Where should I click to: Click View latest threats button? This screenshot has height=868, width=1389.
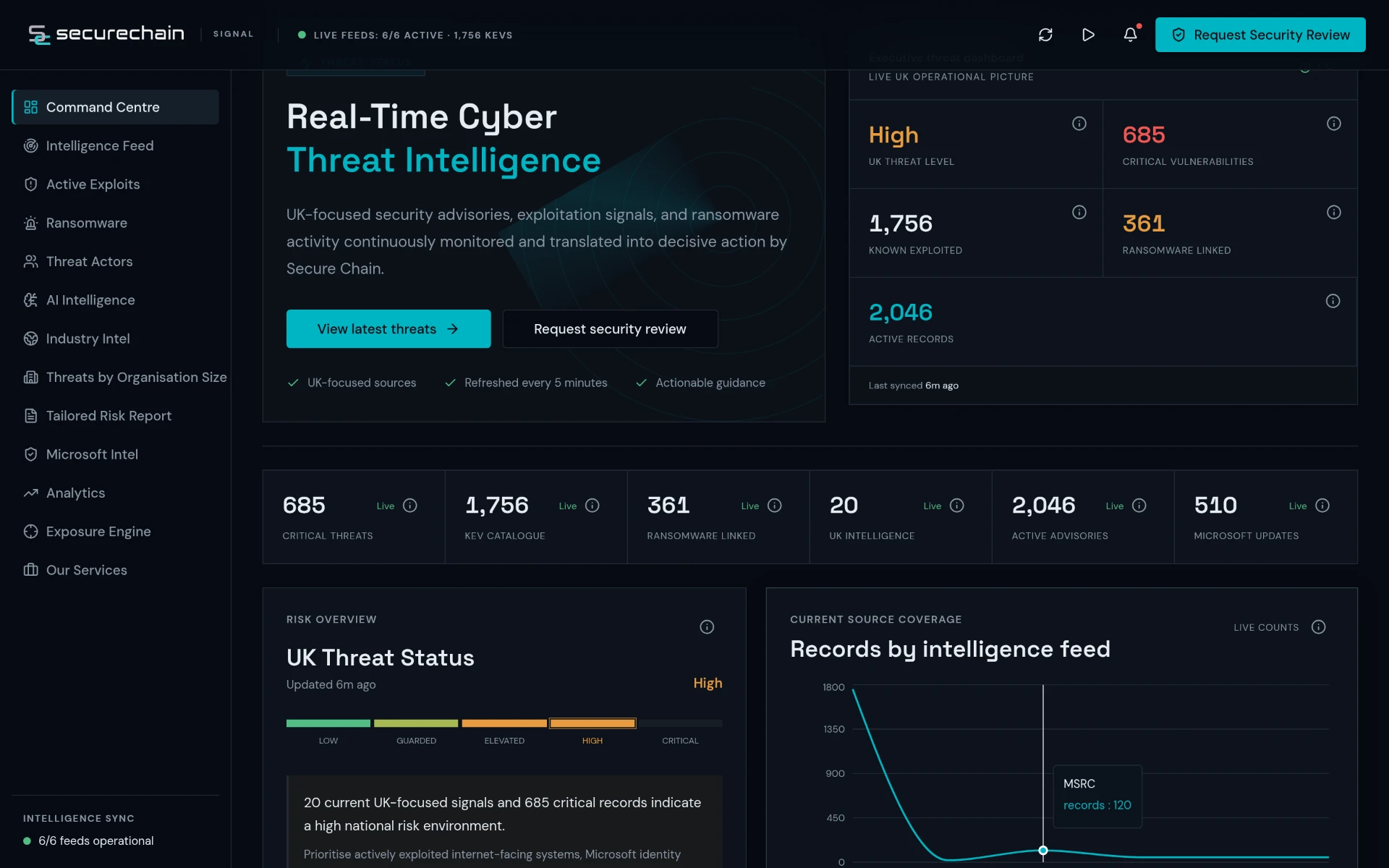pyautogui.click(x=388, y=329)
